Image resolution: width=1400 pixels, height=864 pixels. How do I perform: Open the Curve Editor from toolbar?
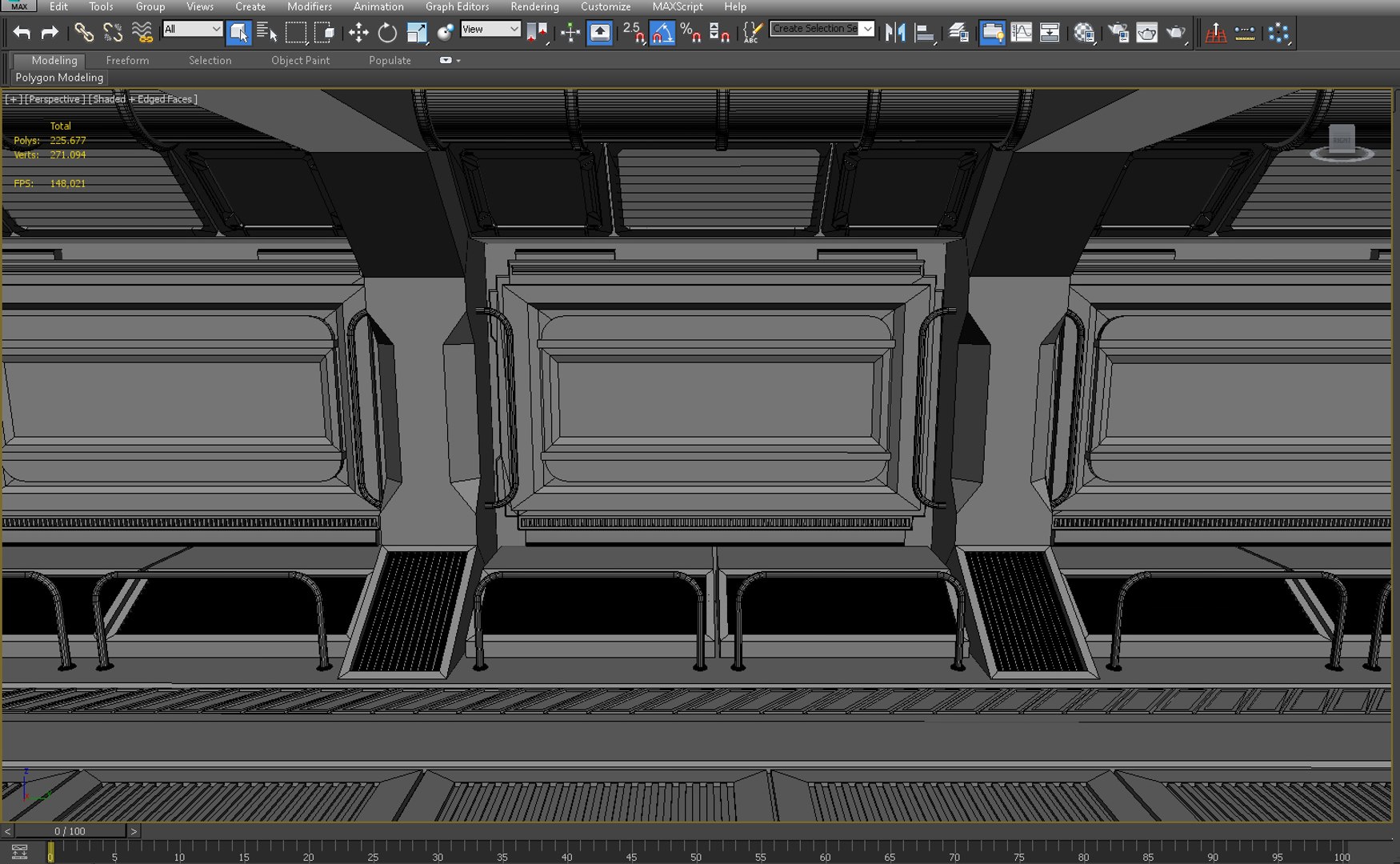[1022, 33]
